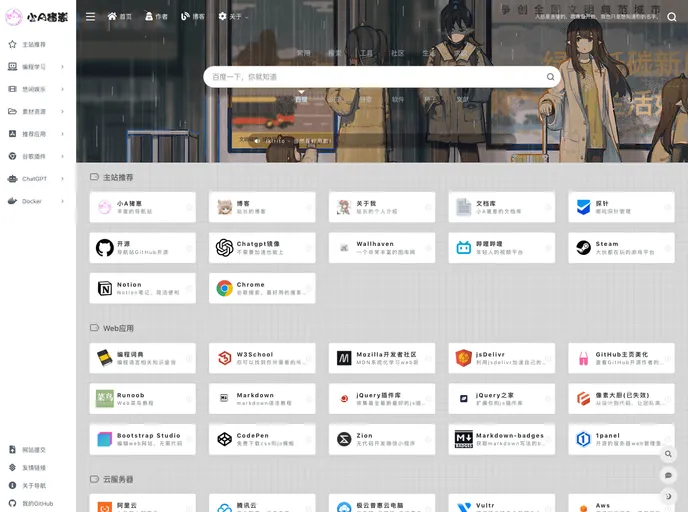Click the Runoob green logo
Image resolution: width=688 pixels, height=512 pixels.
104,398
